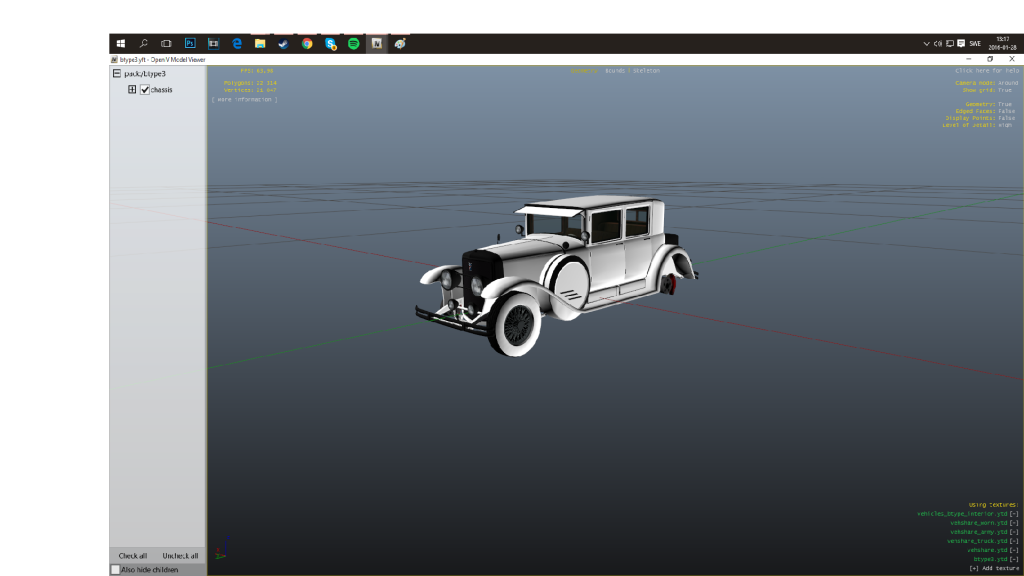
Task: Uncheck the chassis visibility checkbox
Action: pyautogui.click(x=145, y=90)
